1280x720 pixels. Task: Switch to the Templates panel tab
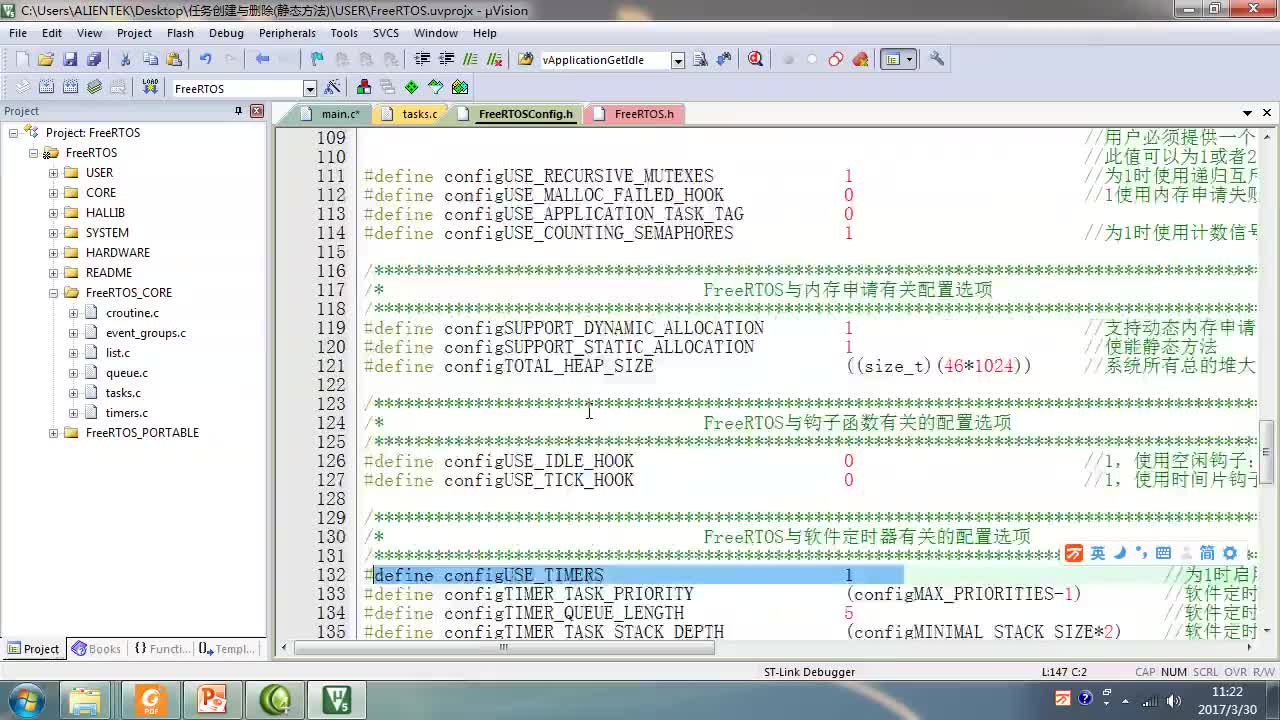pos(227,649)
